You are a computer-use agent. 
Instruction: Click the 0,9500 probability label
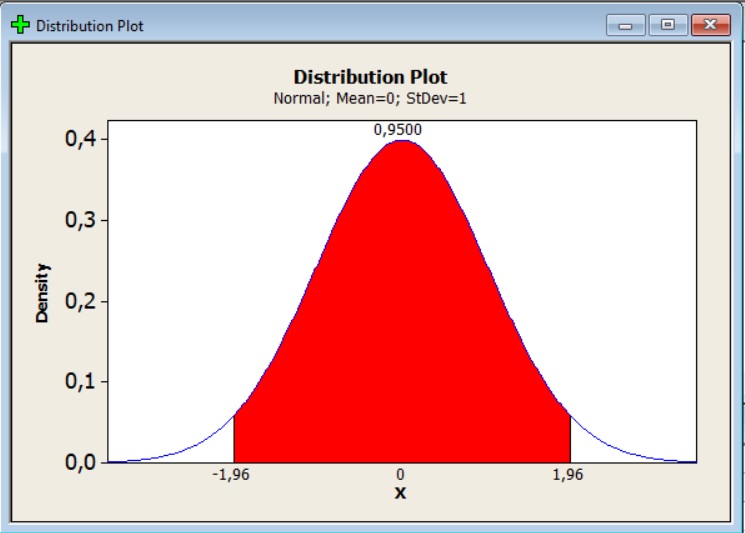[x=398, y=130]
